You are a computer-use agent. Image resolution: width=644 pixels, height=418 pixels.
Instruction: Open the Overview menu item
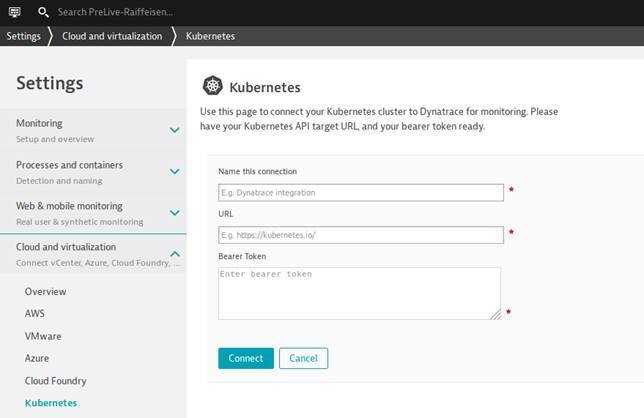tap(45, 292)
